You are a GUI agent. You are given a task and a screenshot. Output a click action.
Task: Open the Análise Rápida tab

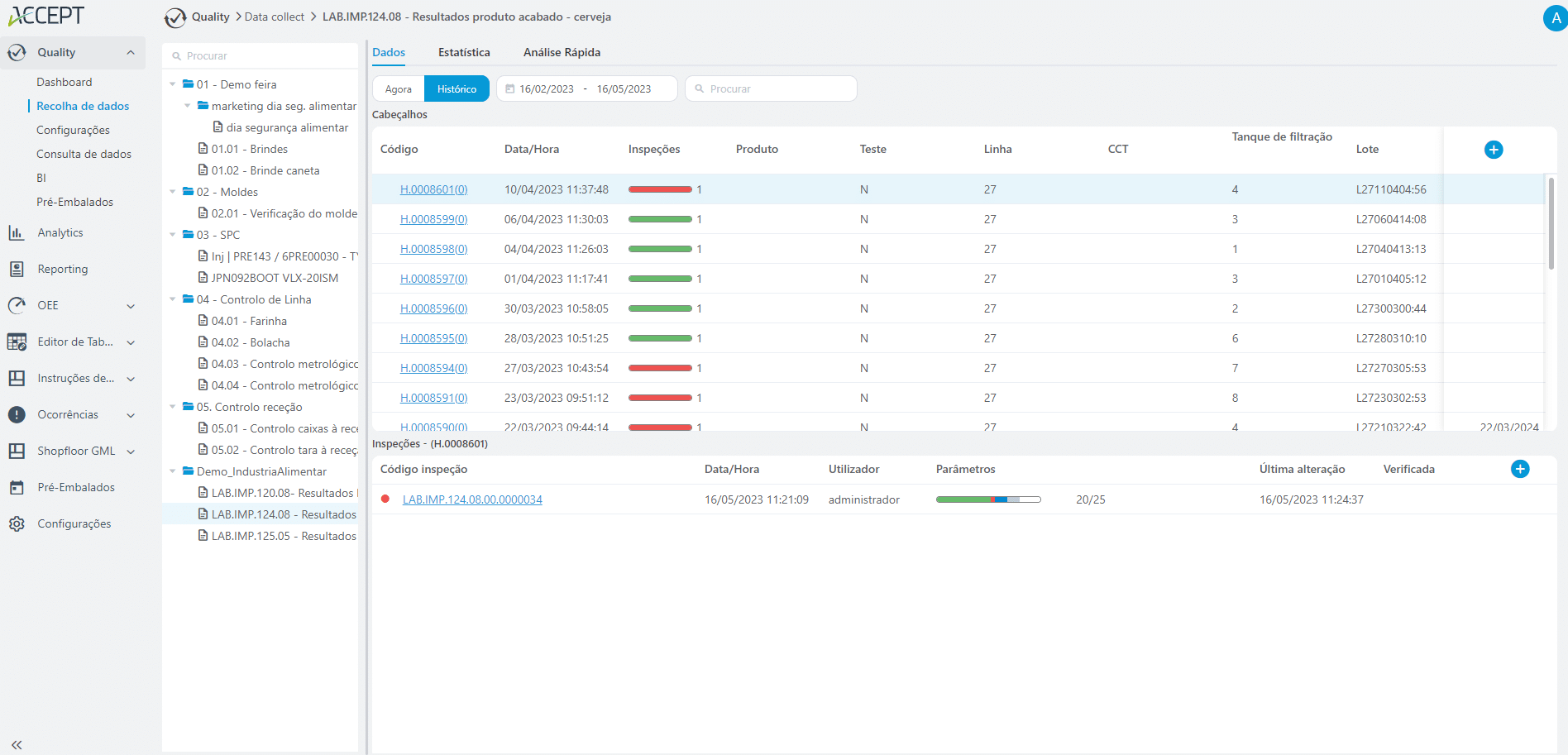tap(562, 53)
